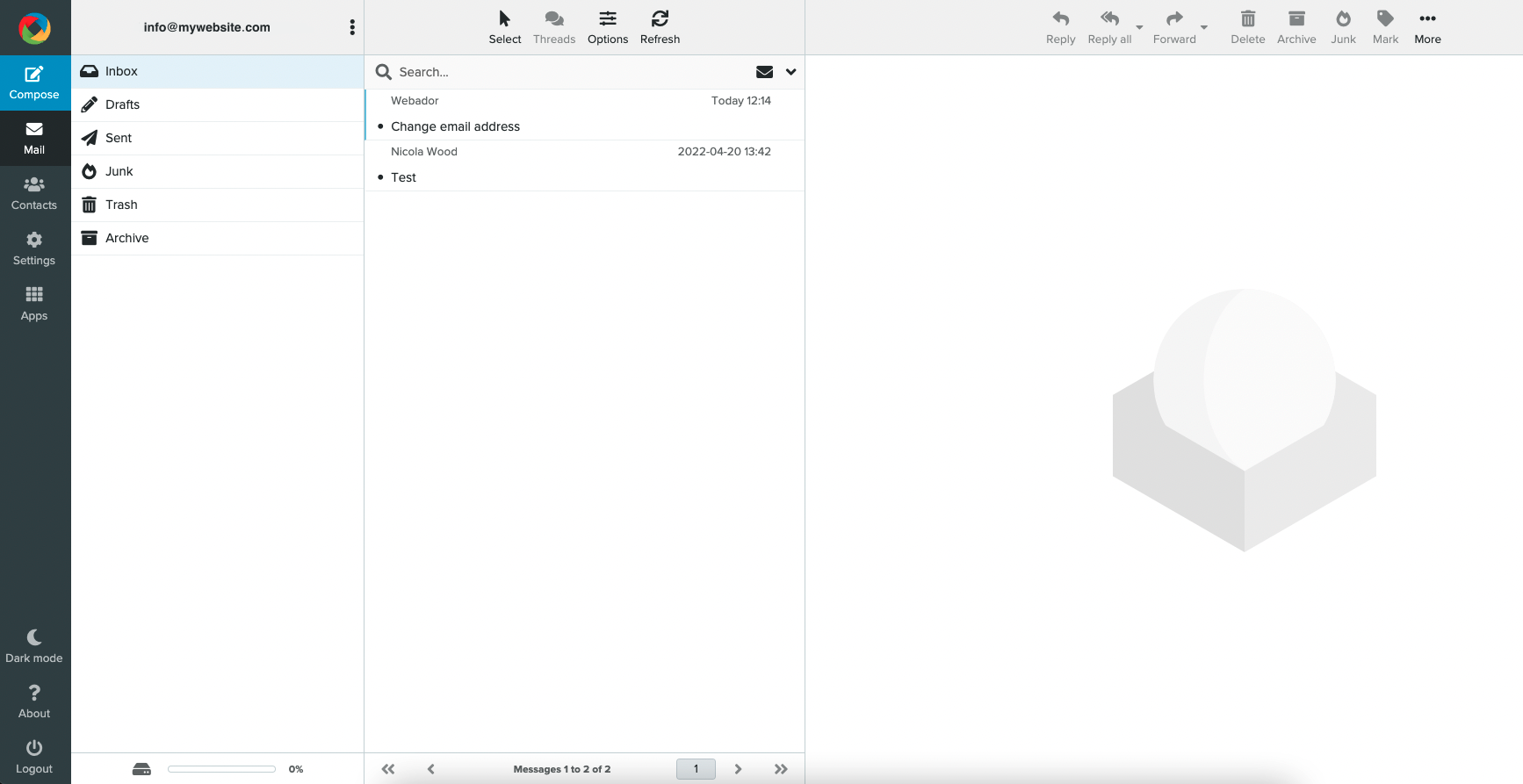
Task: Switch to the Trash folder
Action: (121, 205)
